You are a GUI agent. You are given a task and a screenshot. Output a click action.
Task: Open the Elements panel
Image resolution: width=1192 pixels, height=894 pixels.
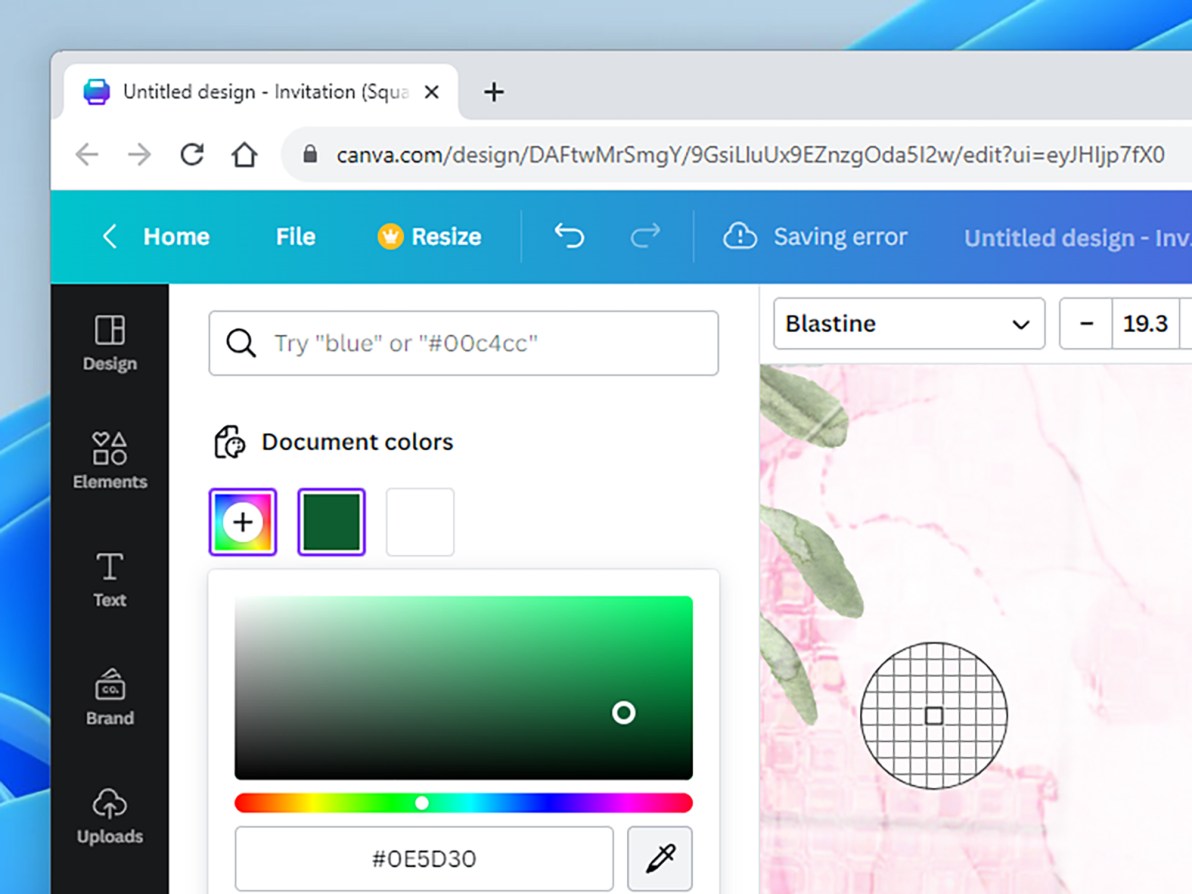pos(108,461)
